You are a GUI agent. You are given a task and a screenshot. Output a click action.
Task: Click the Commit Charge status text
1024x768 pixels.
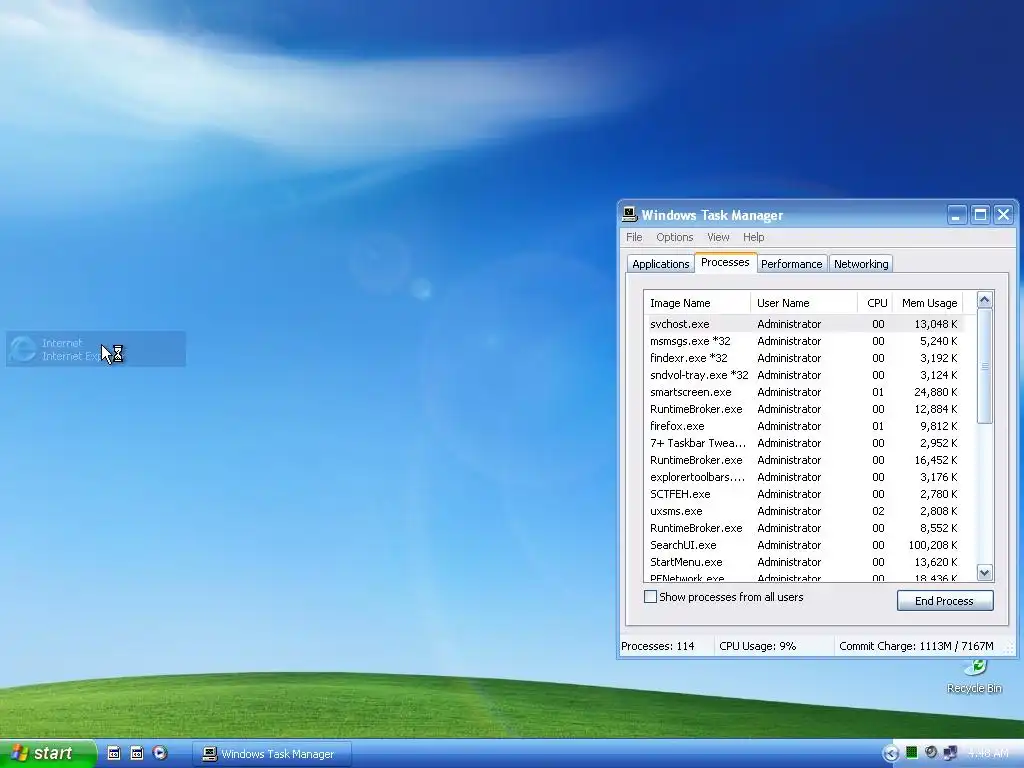click(x=916, y=646)
